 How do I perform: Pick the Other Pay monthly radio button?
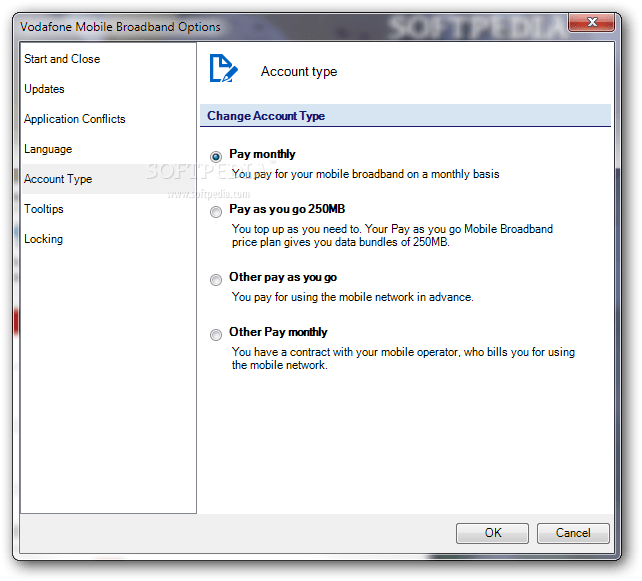click(x=216, y=335)
